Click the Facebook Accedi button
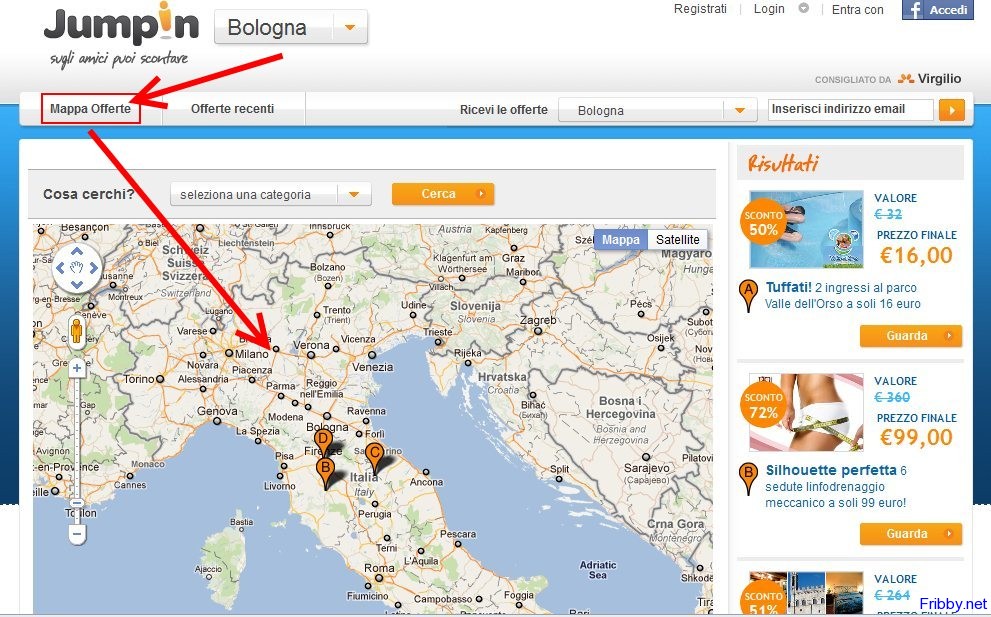This screenshot has width=991, height=617. [x=938, y=10]
